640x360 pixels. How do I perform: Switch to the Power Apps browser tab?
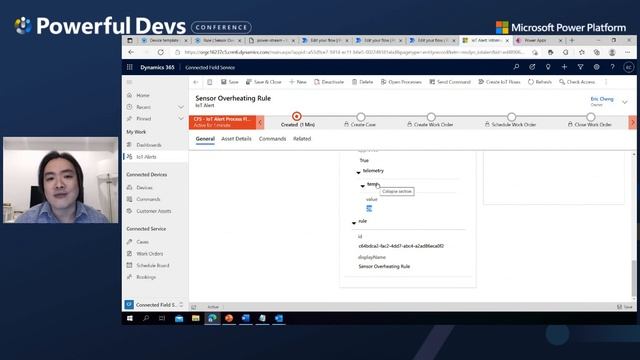pos(539,40)
